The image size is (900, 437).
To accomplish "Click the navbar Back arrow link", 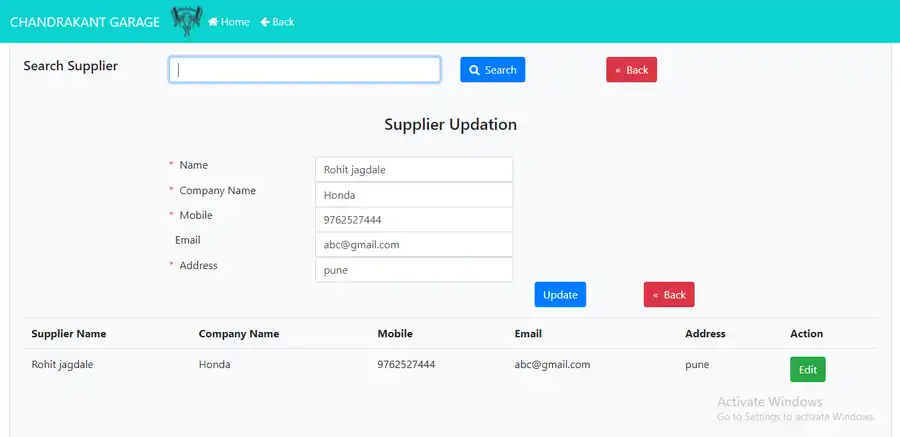I will point(277,22).
